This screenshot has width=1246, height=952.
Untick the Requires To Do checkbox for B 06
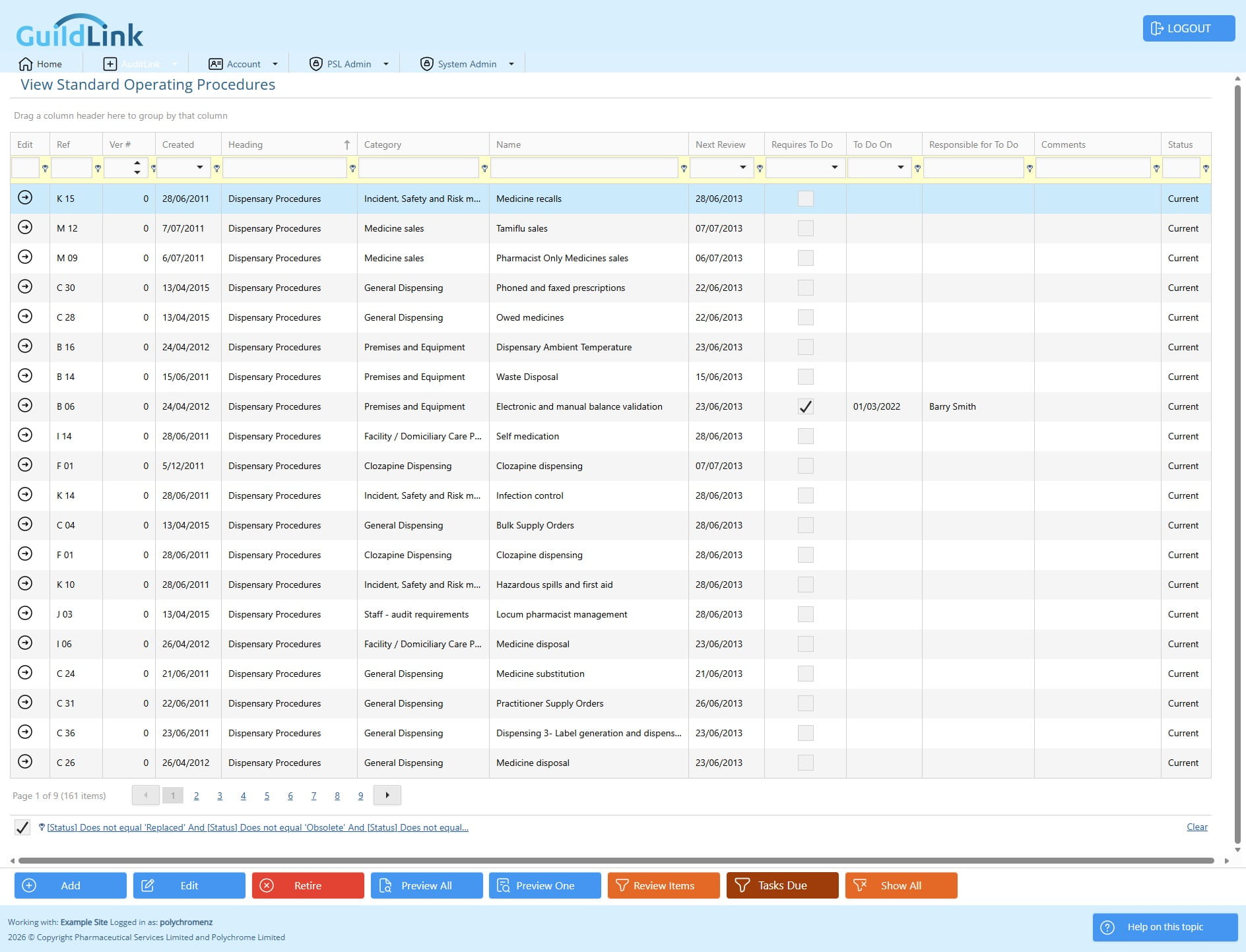pos(805,406)
